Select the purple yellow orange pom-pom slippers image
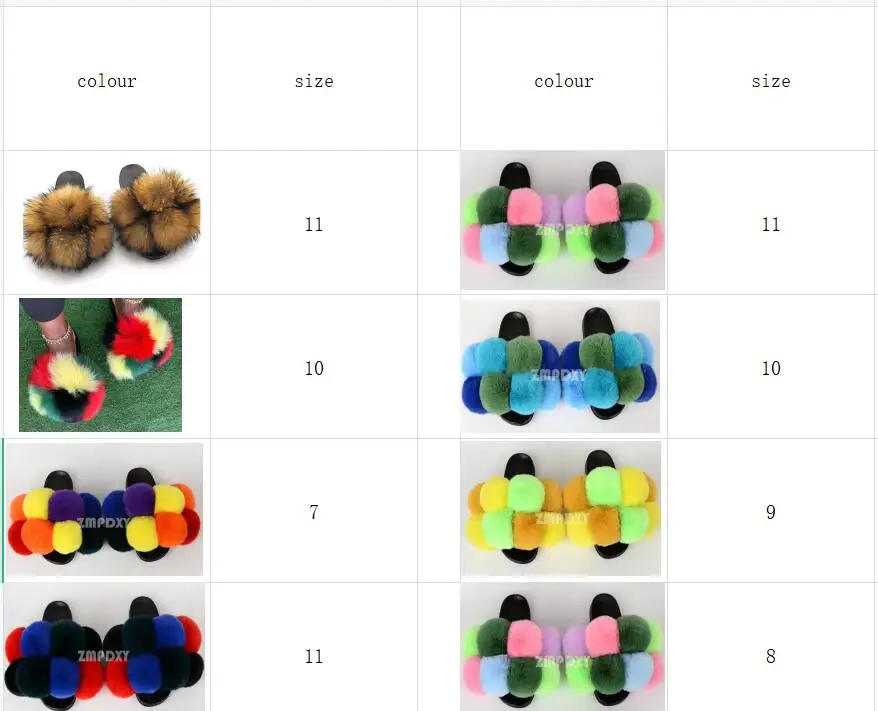Image resolution: width=878 pixels, height=711 pixels. click(104, 509)
